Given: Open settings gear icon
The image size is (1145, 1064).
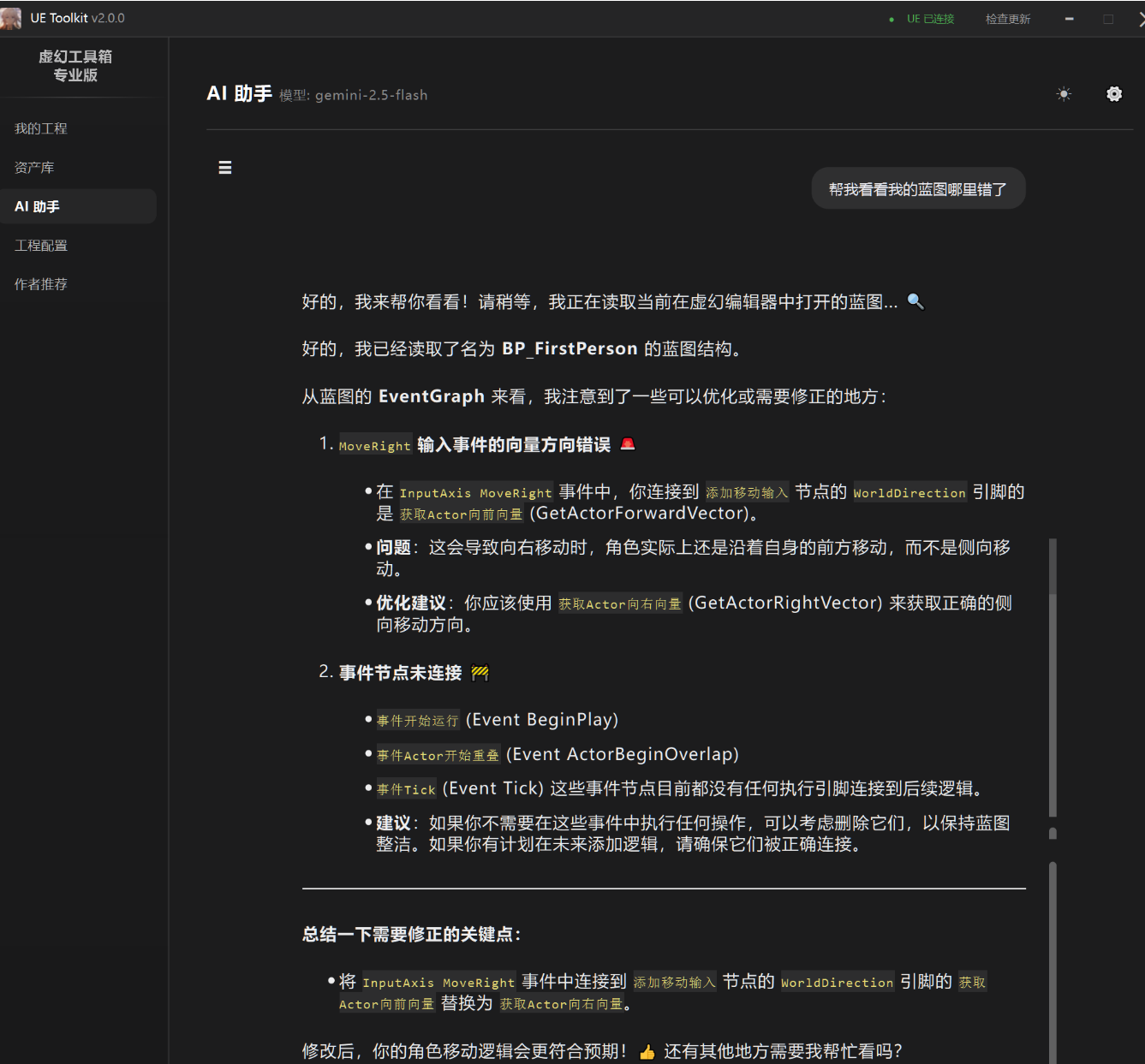Looking at the screenshot, I should click(1114, 94).
